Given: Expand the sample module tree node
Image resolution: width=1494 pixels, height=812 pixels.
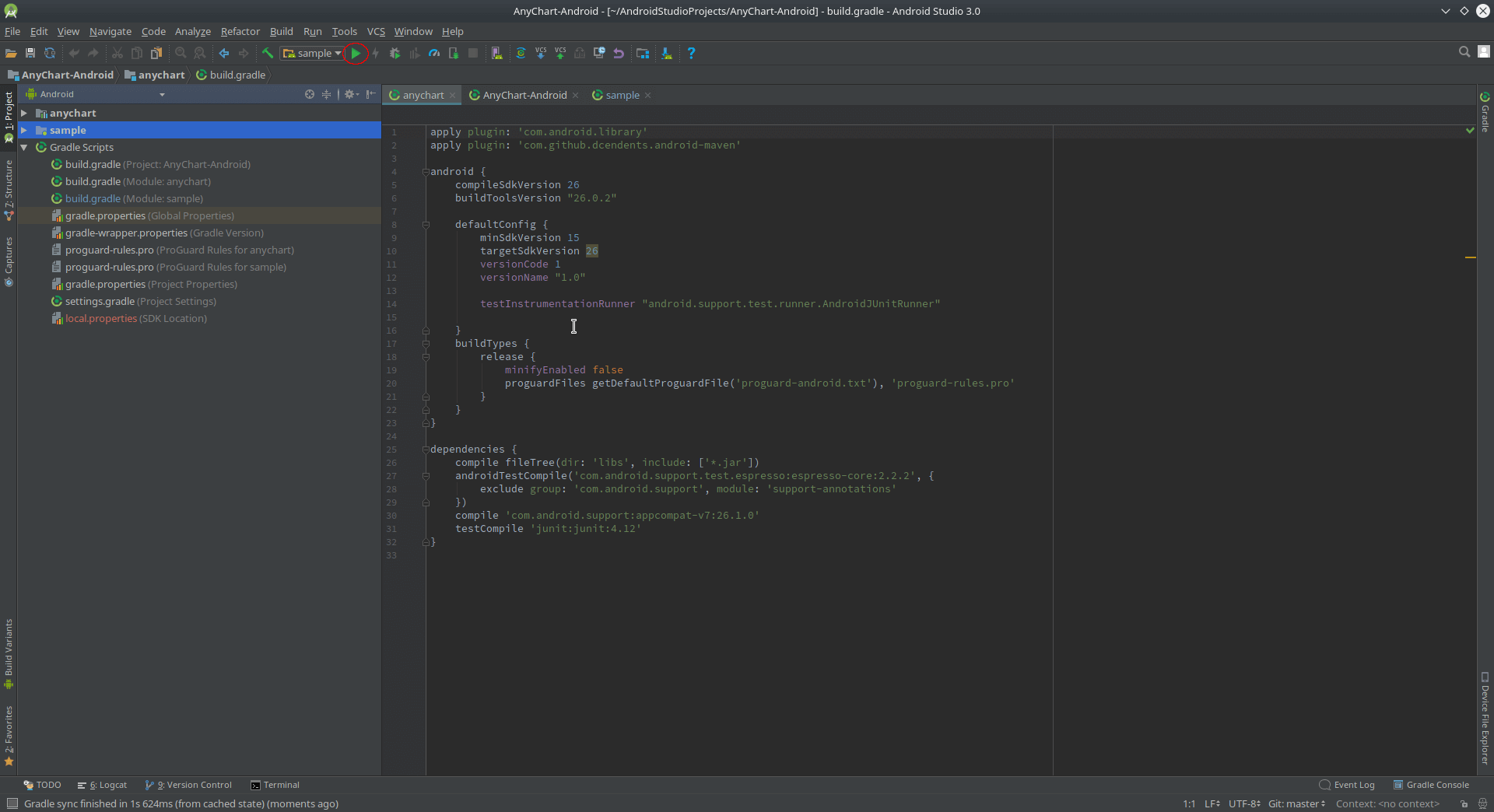Looking at the screenshot, I should (x=24, y=130).
